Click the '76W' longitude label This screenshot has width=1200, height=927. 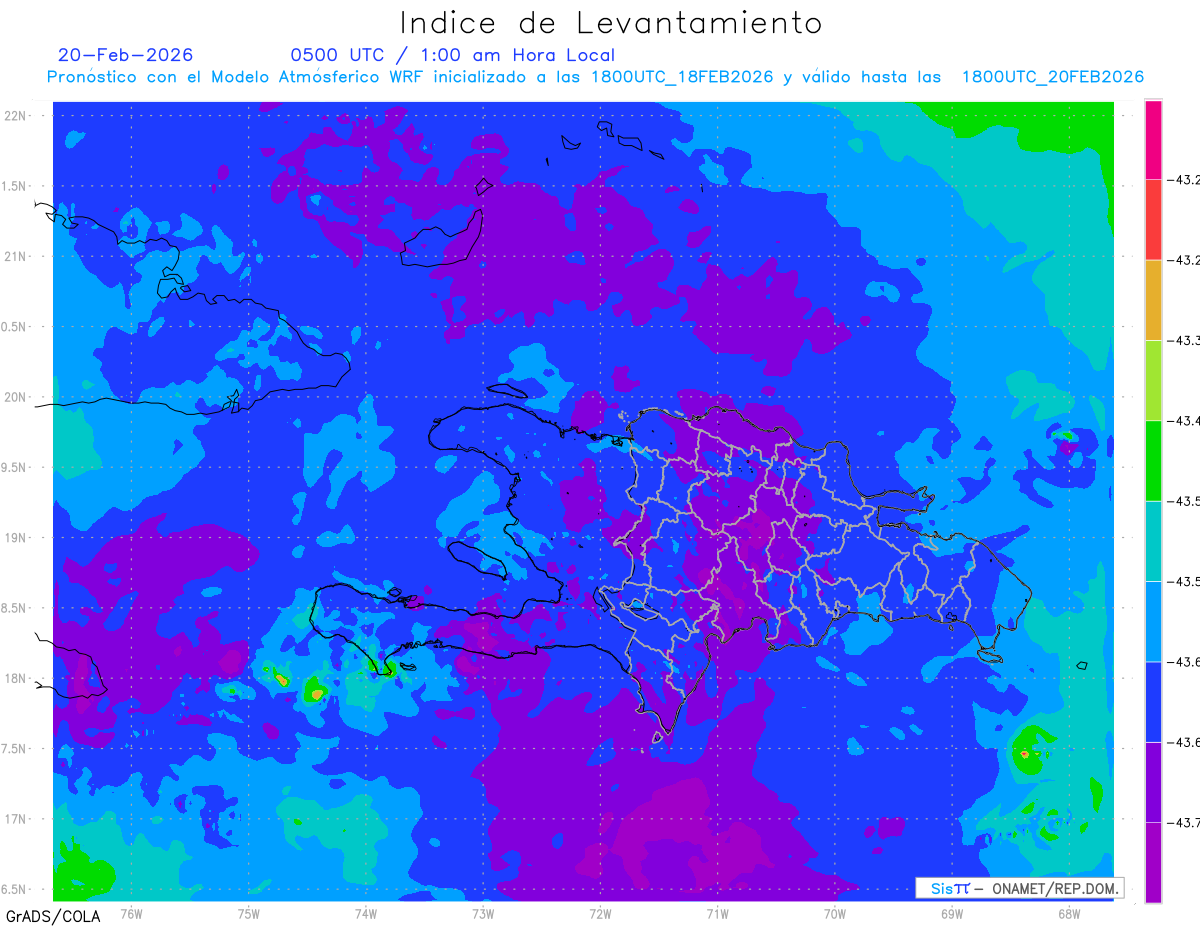[131, 912]
